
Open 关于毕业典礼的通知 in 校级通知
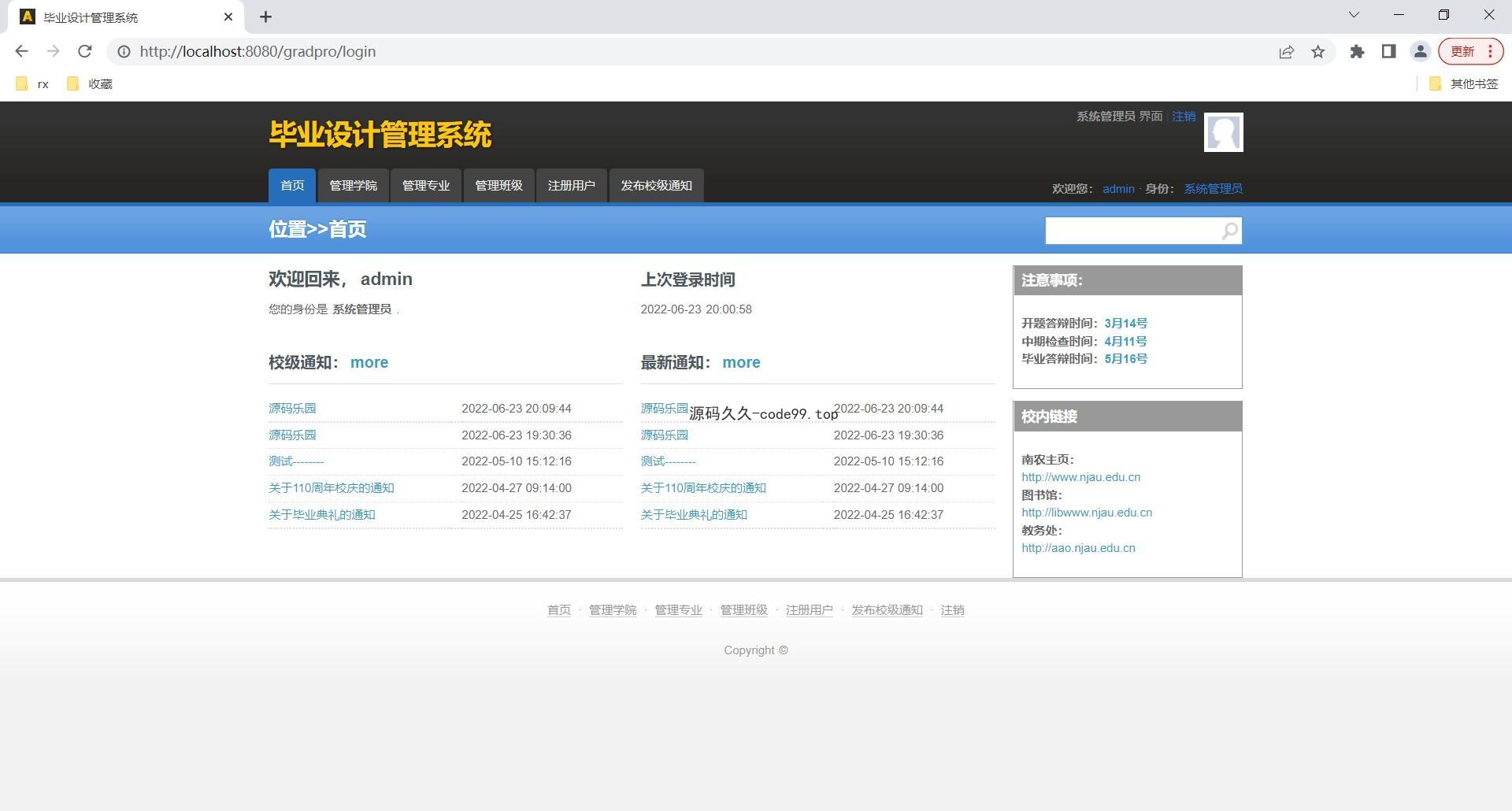click(x=322, y=515)
